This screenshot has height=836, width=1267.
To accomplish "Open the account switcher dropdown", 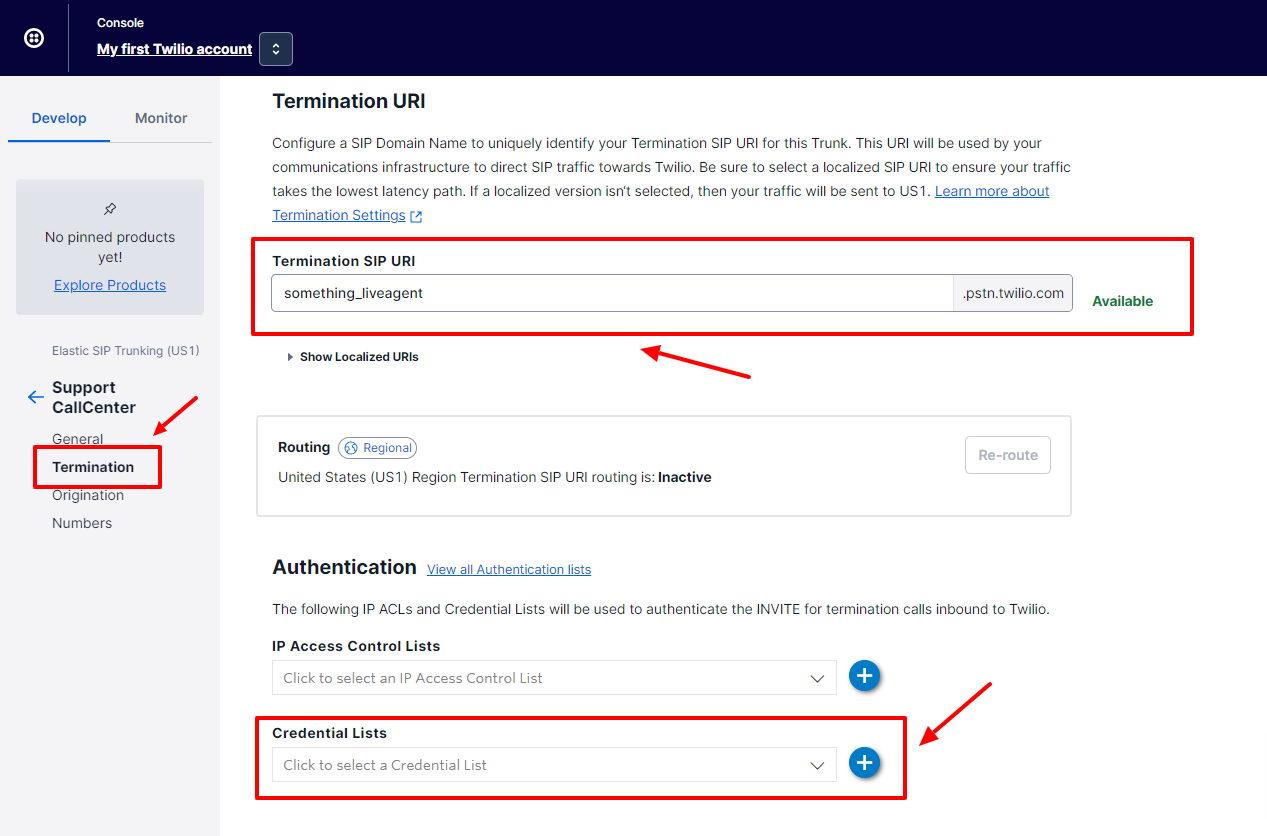I will pyautogui.click(x=276, y=49).
